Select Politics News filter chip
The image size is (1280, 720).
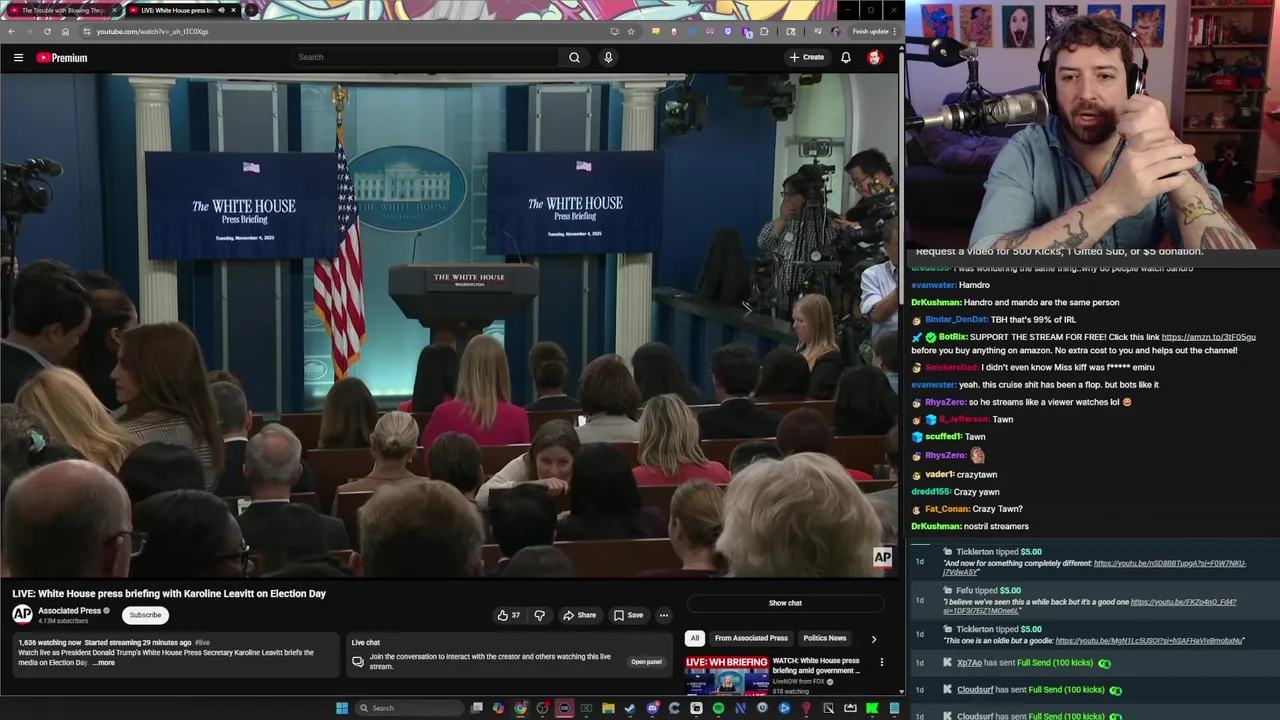[825, 638]
